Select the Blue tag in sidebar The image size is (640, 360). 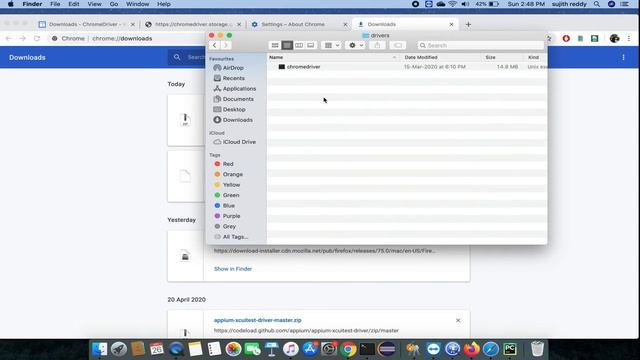click(229, 205)
